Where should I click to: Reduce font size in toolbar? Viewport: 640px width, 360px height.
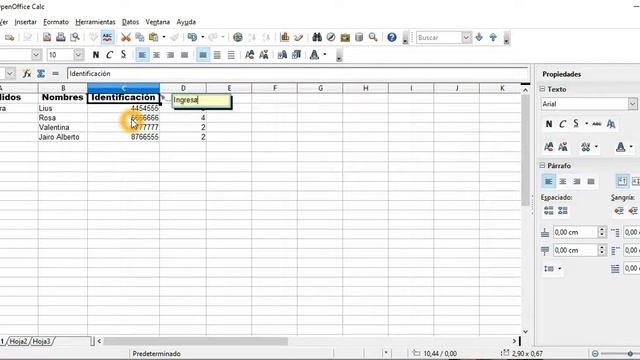pyautogui.click(x=264, y=55)
